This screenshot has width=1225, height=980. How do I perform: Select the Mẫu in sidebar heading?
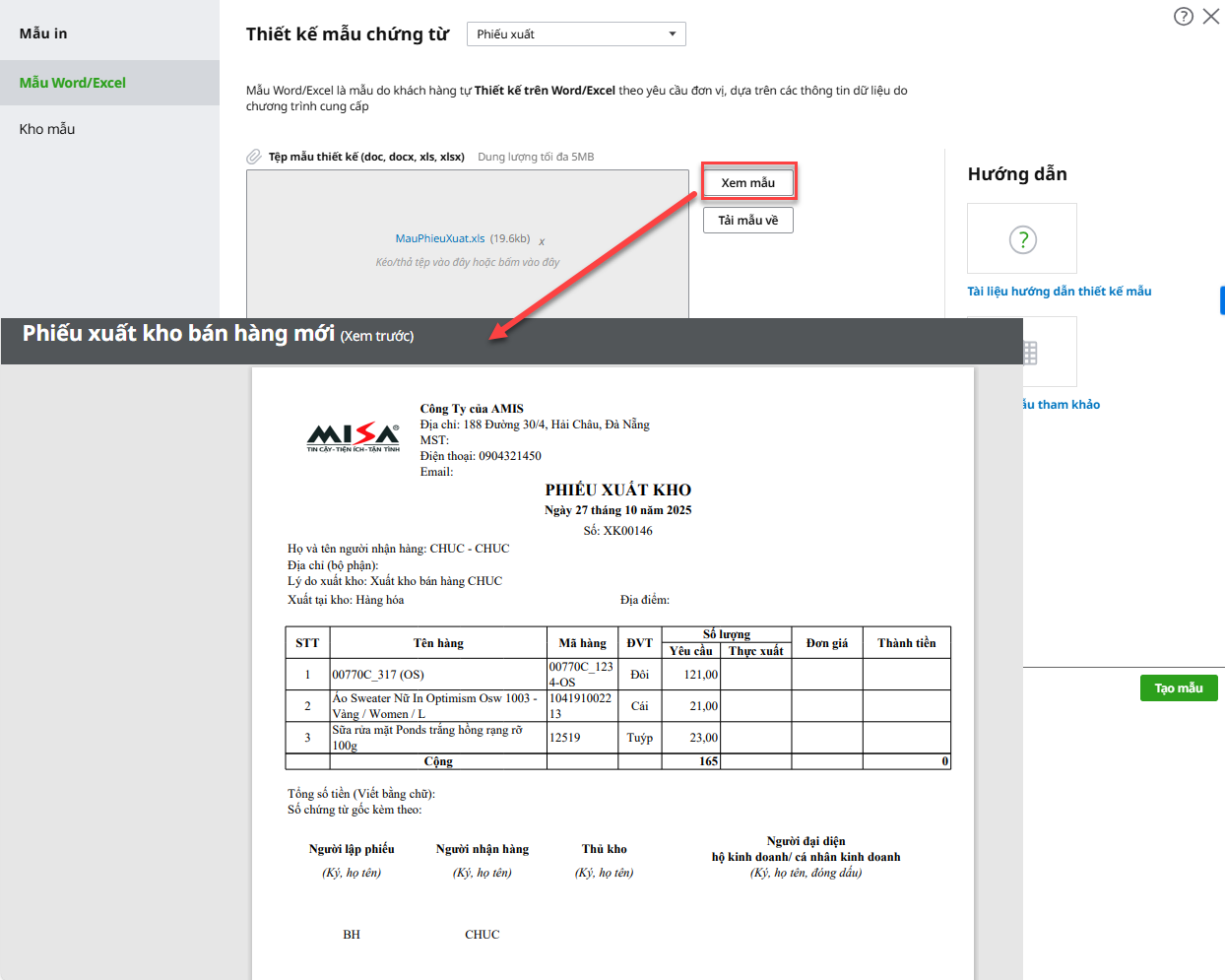point(43,33)
